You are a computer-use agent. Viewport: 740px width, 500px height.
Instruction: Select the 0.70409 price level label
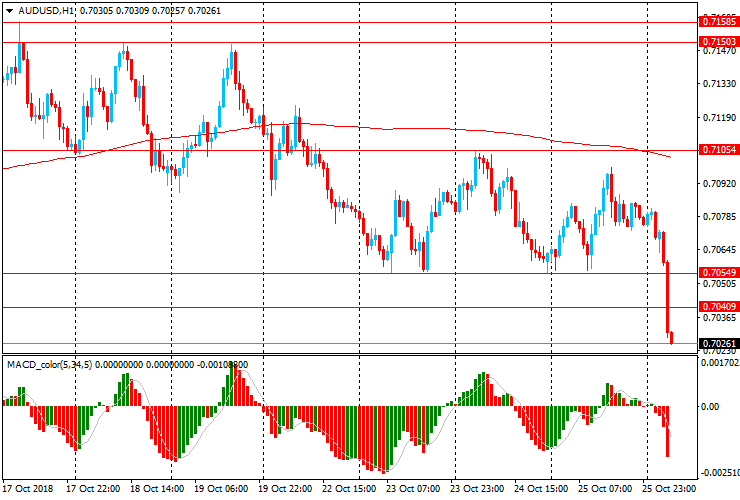719,306
